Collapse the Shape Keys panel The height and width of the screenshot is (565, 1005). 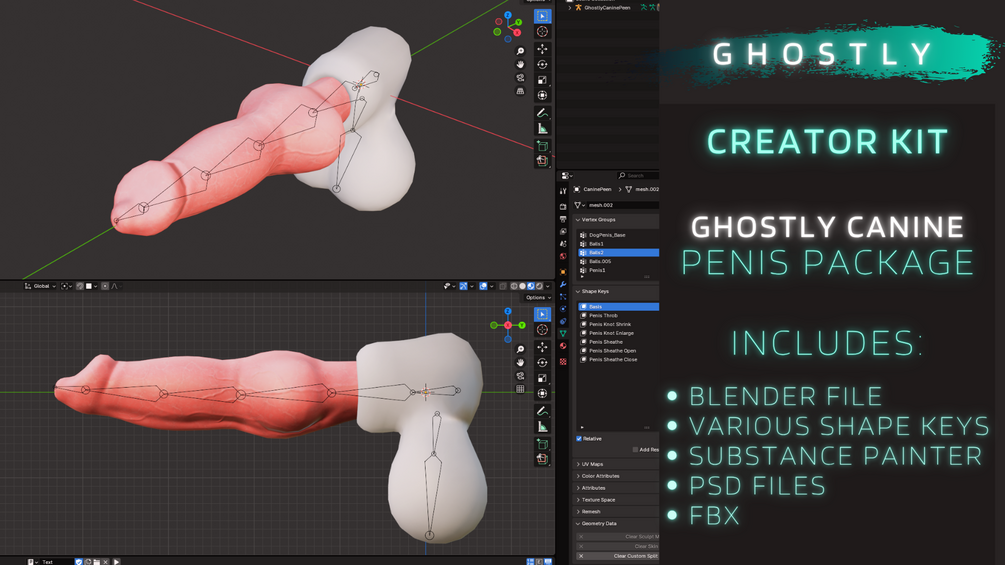coord(578,291)
